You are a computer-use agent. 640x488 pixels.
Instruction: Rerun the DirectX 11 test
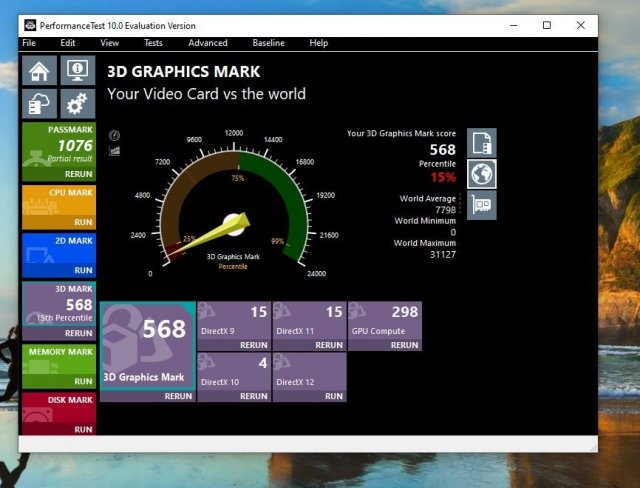click(329, 345)
